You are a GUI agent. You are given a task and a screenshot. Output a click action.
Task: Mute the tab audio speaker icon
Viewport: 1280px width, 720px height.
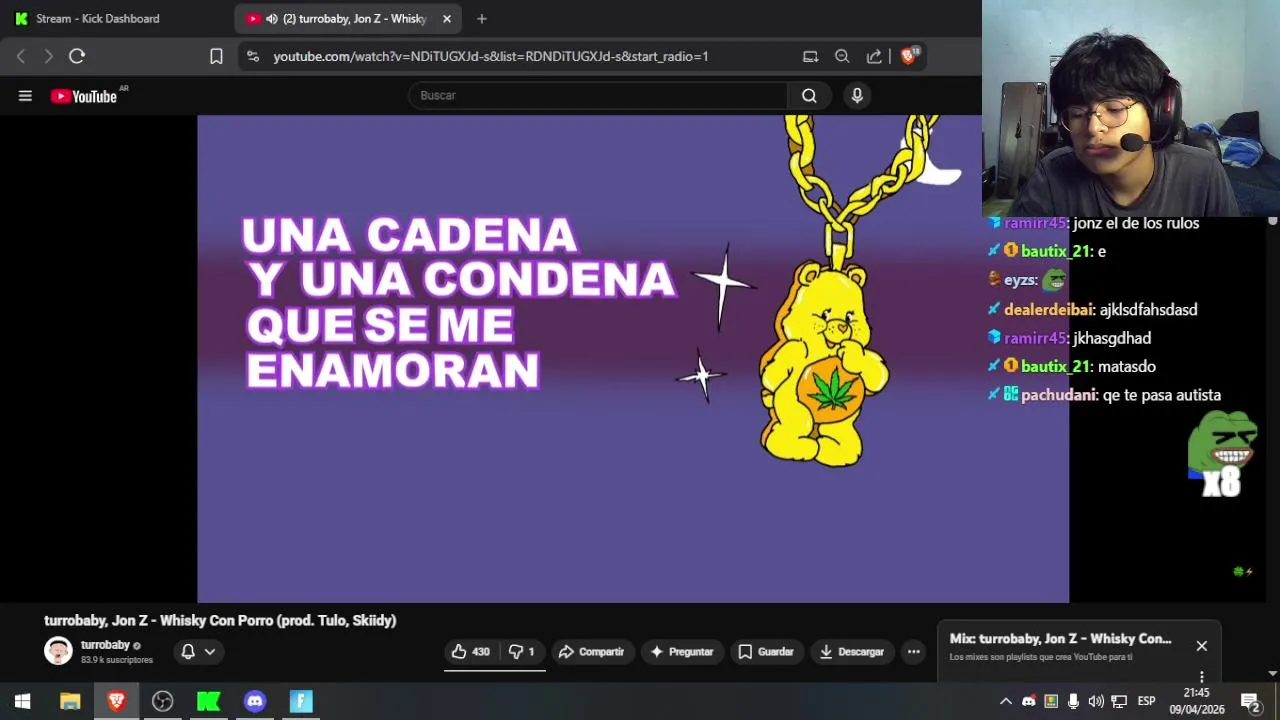272,18
